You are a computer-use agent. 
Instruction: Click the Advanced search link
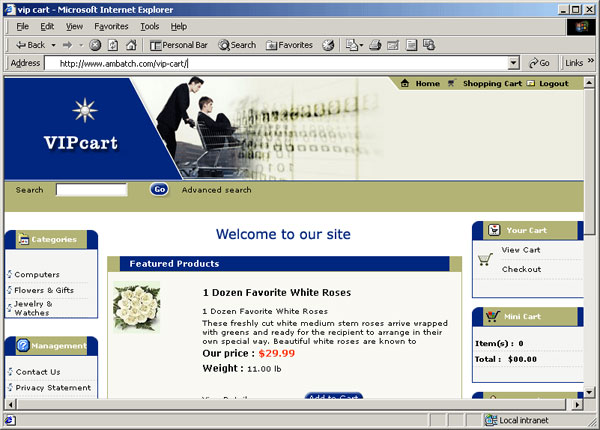pos(216,190)
